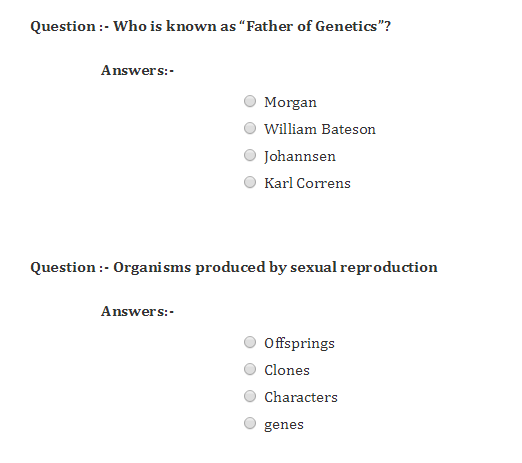This screenshot has height=463, width=522.
Task: Select the Morgan radio button
Action: [x=250, y=101]
